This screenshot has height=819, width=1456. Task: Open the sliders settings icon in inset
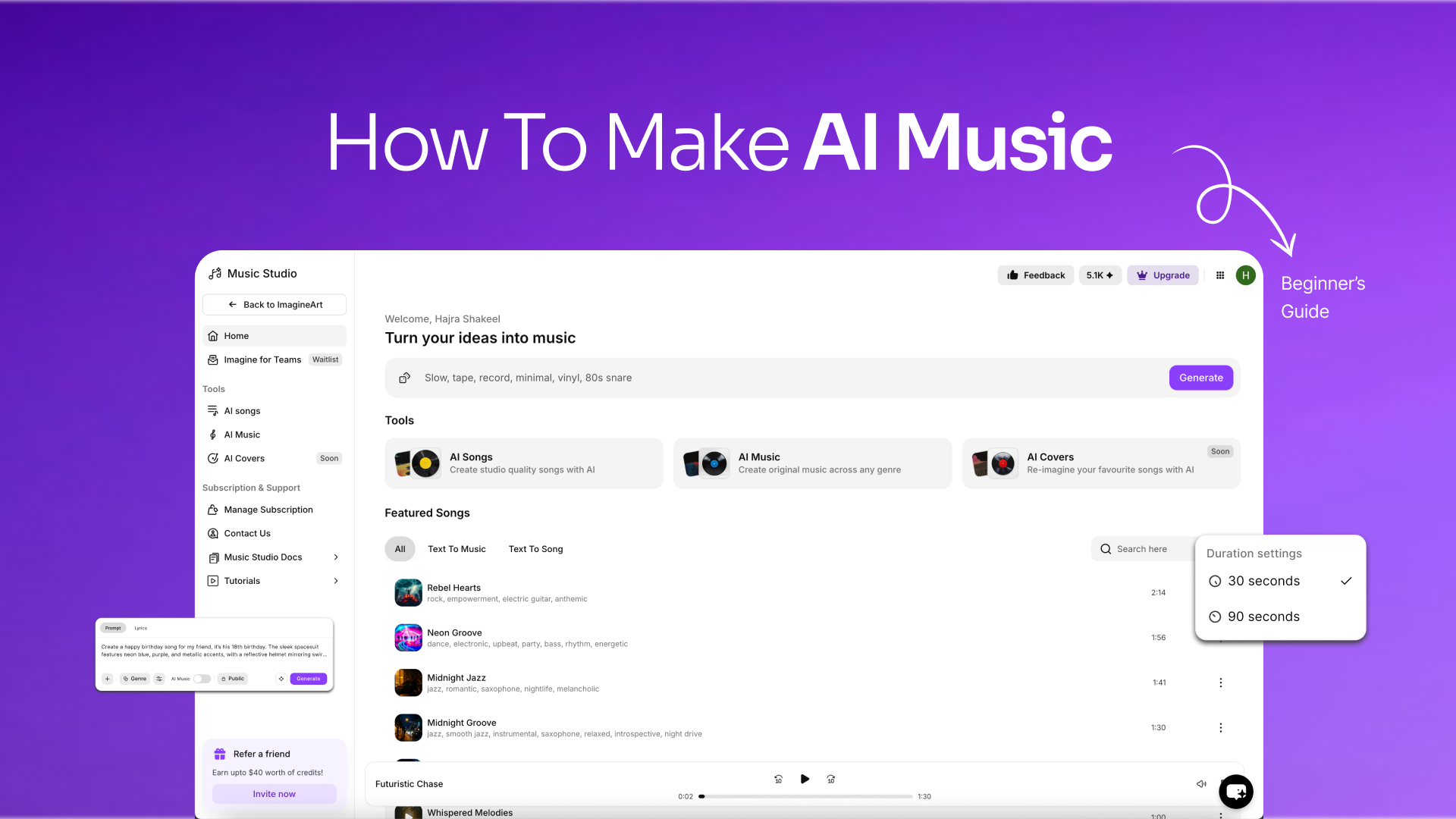pyautogui.click(x=159, y=679)
